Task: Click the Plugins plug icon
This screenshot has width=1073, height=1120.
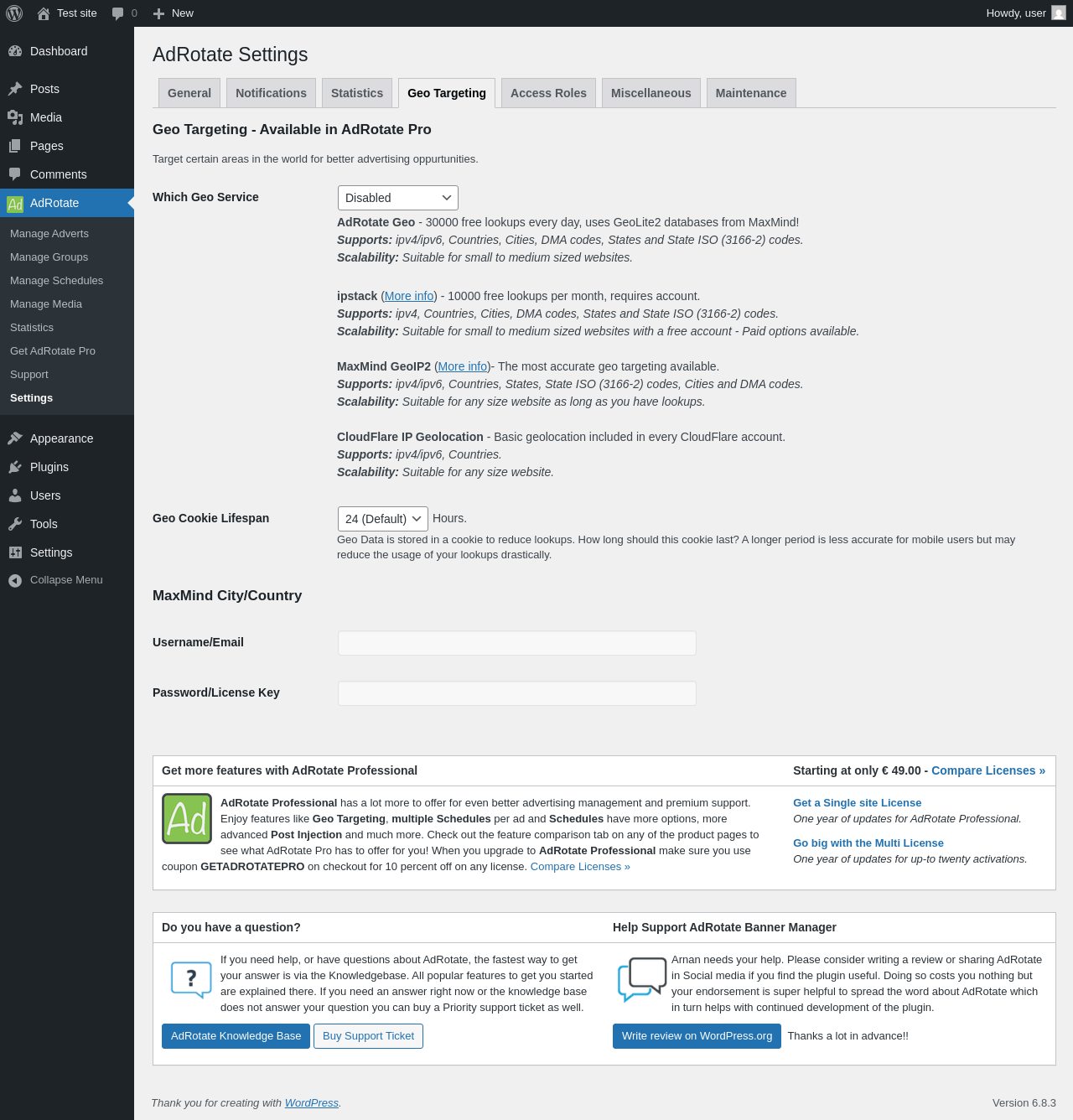Action: pyautogui.click(x=15, y=467)
